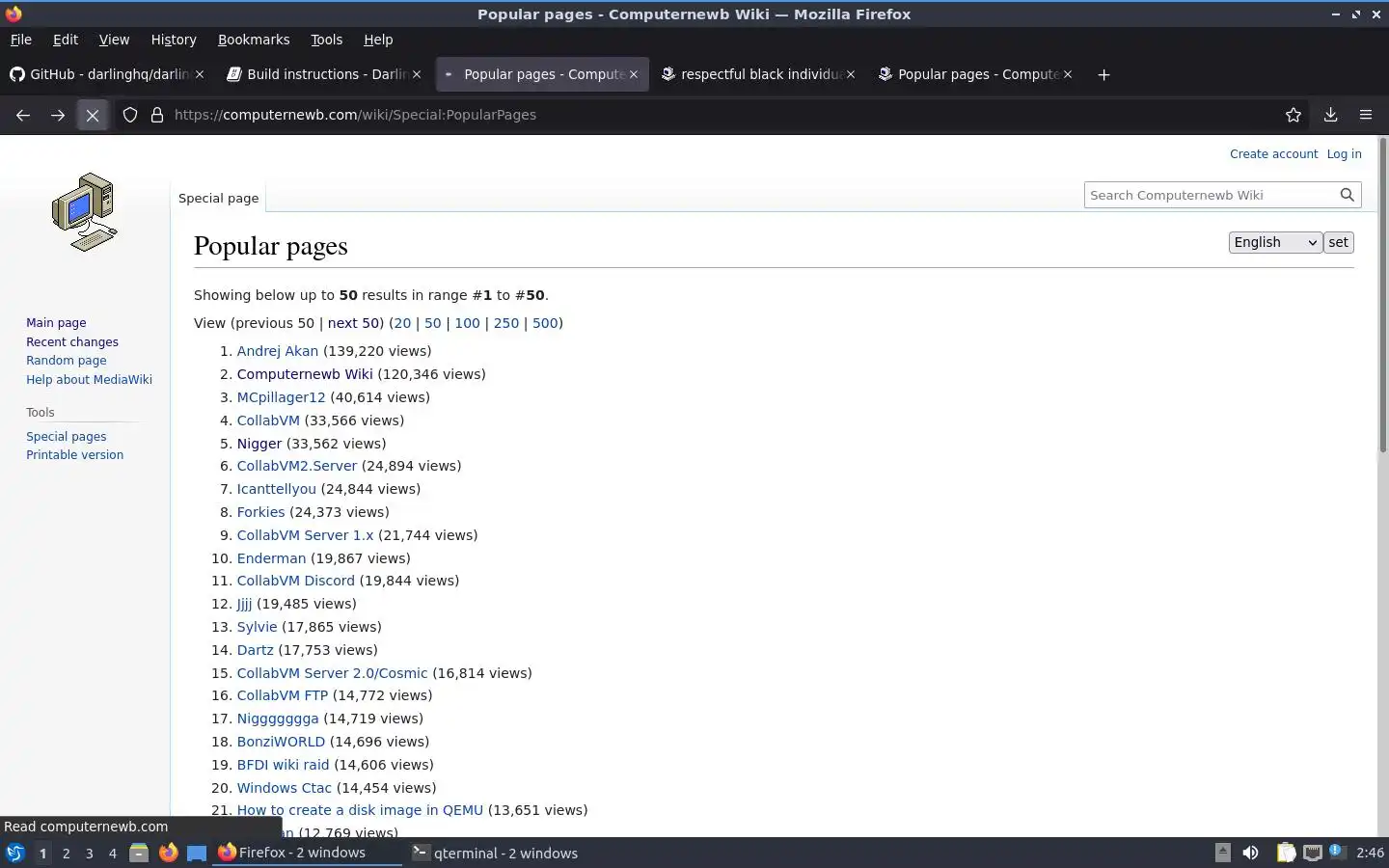
Task: Open tracking protection shield info
Action: (130, 115)
